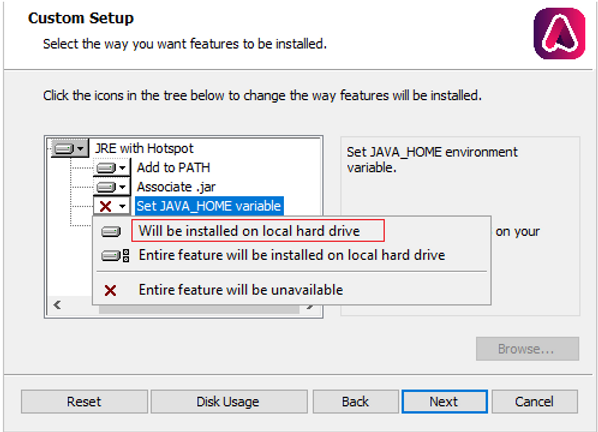Open the Disk Usage dialog
The height and width of the screenshot is (432, 598).
pos(229,401)
